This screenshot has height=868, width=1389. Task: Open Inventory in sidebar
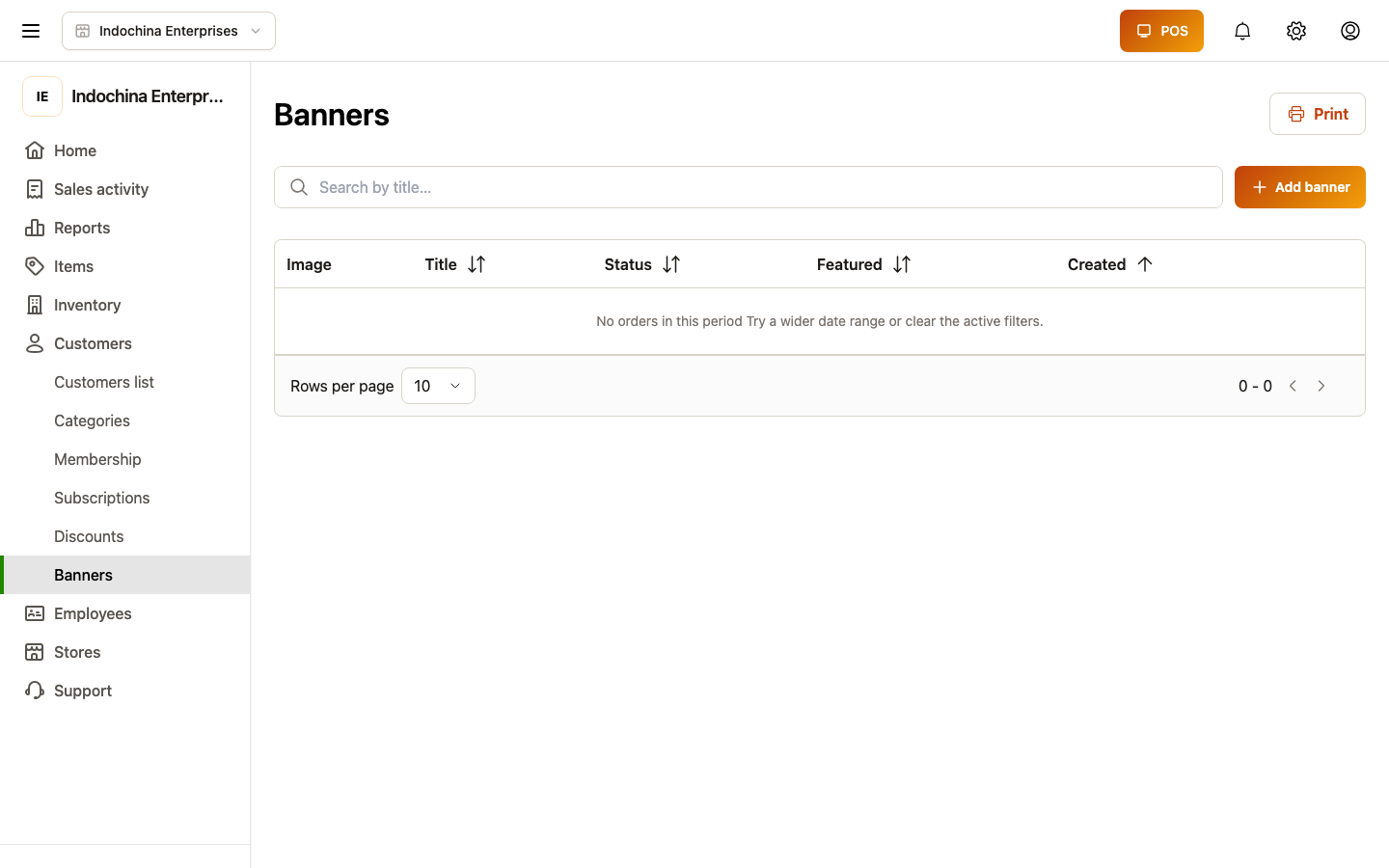[125, 305]
